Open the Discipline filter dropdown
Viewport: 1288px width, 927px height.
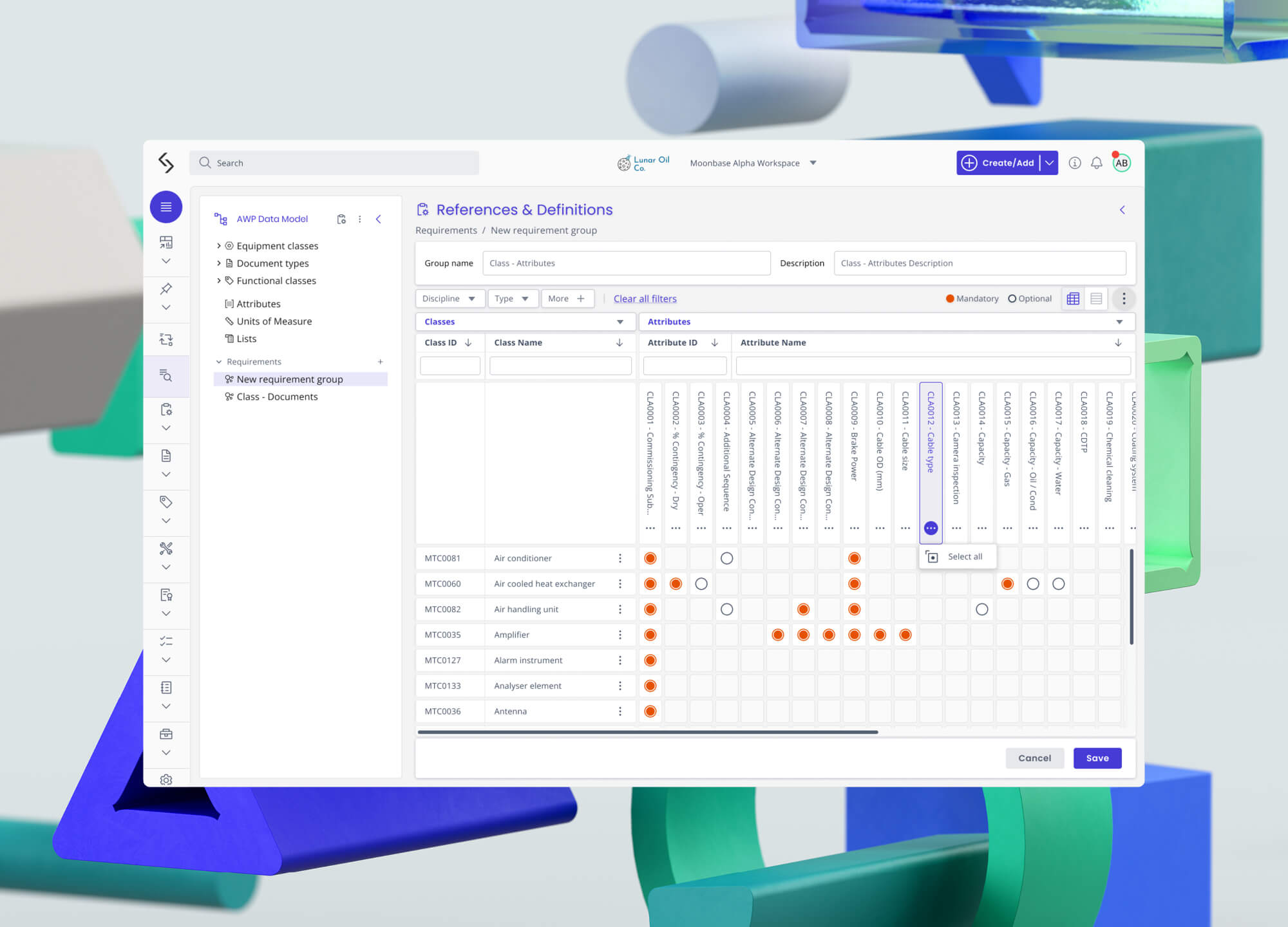click(449, 299)
